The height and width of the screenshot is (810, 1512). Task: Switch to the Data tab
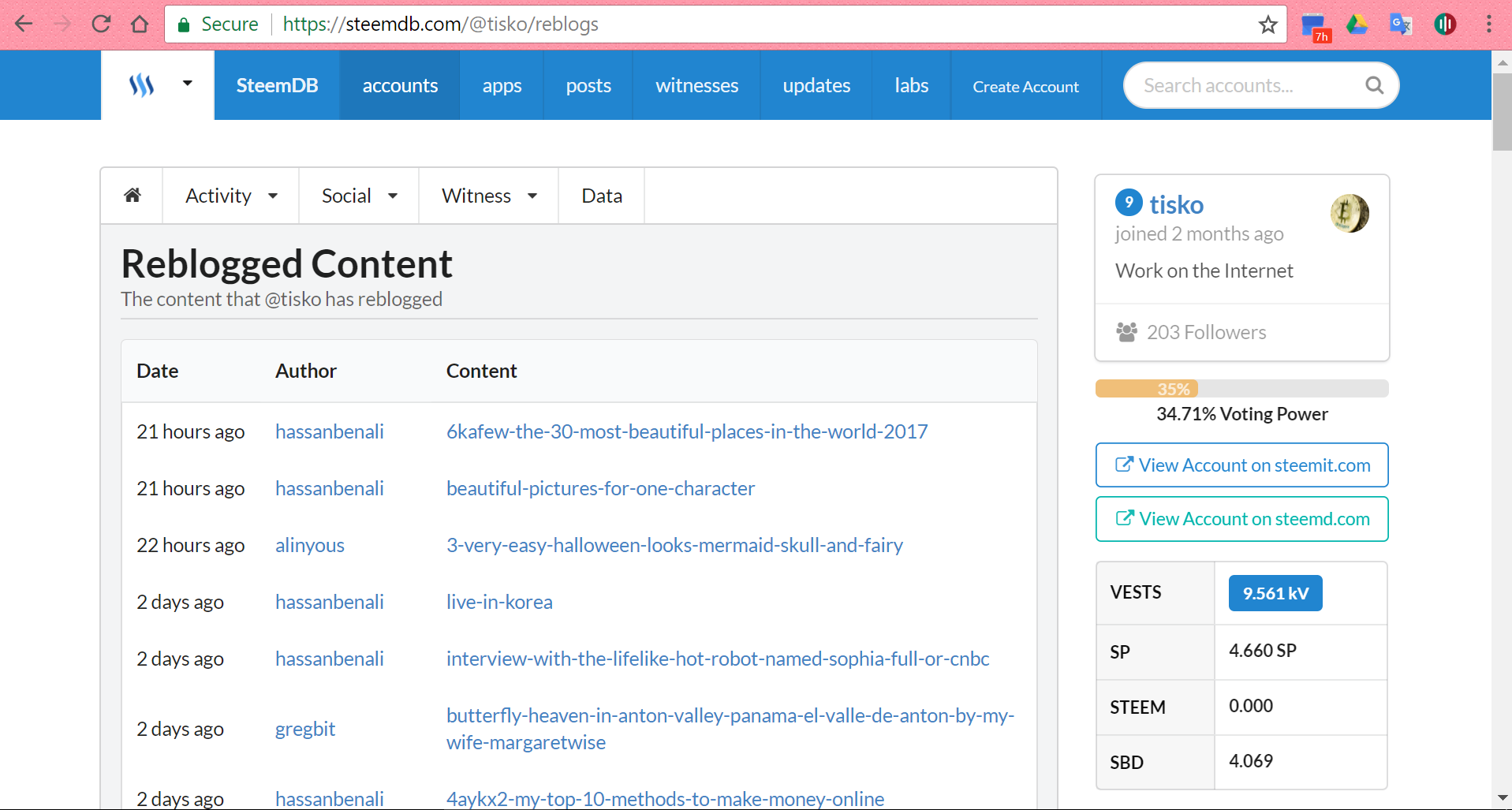[602, 196]
